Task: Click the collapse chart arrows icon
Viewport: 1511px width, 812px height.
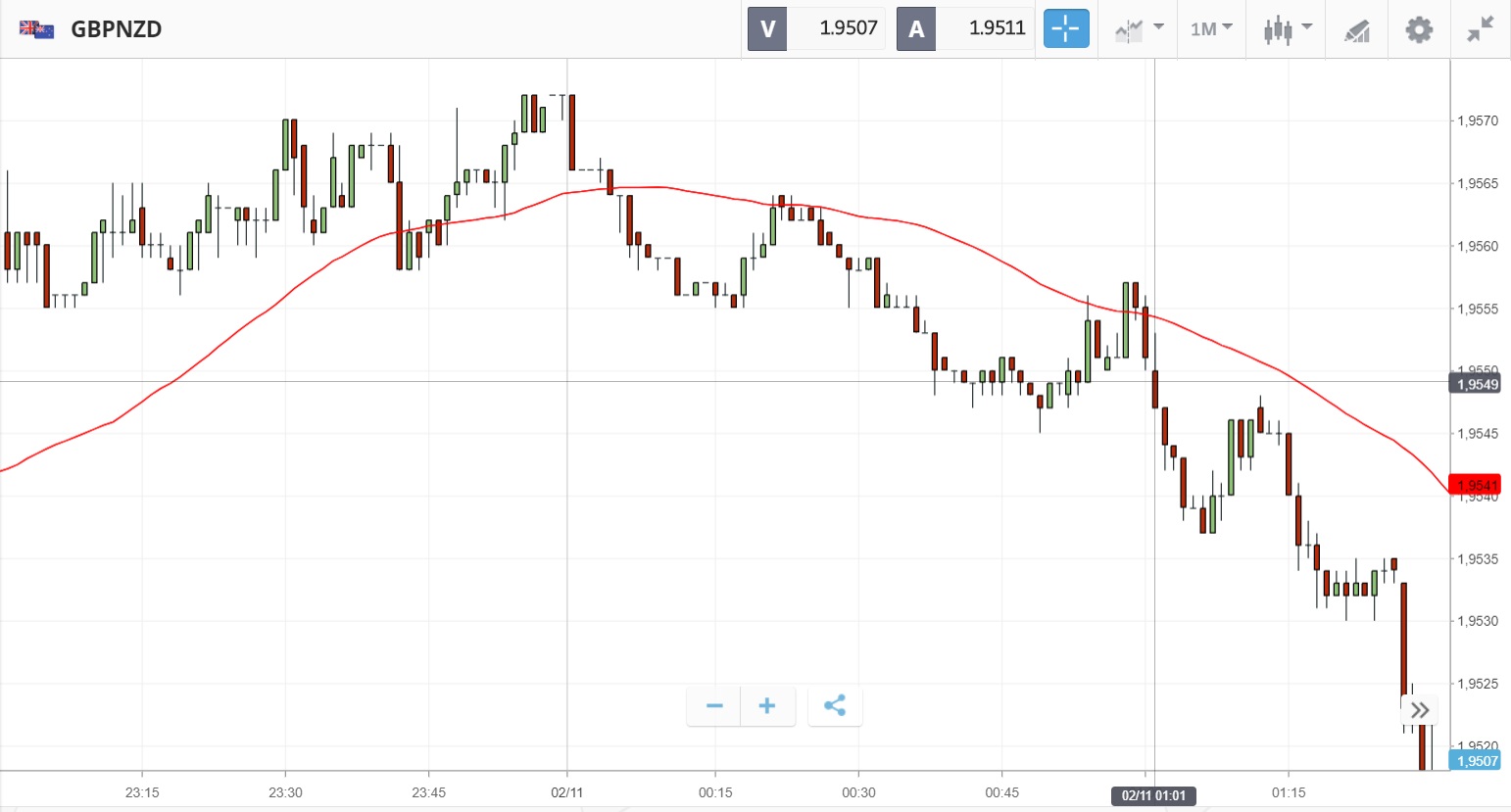Action: pyautogui.click(x=1480, y=29)
